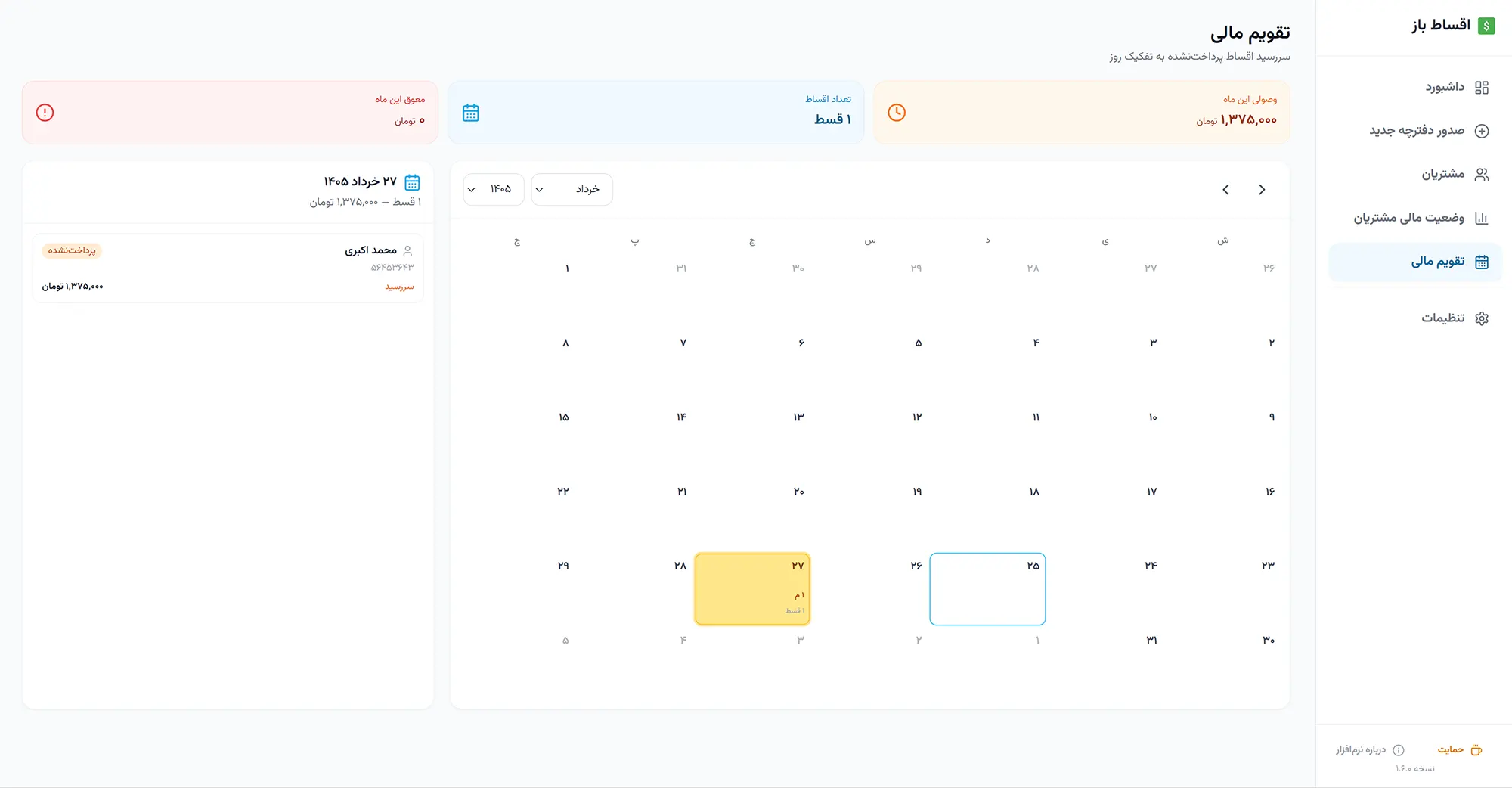Click the red alert icon in معوق این ماه card

click(x=45, y=113)
